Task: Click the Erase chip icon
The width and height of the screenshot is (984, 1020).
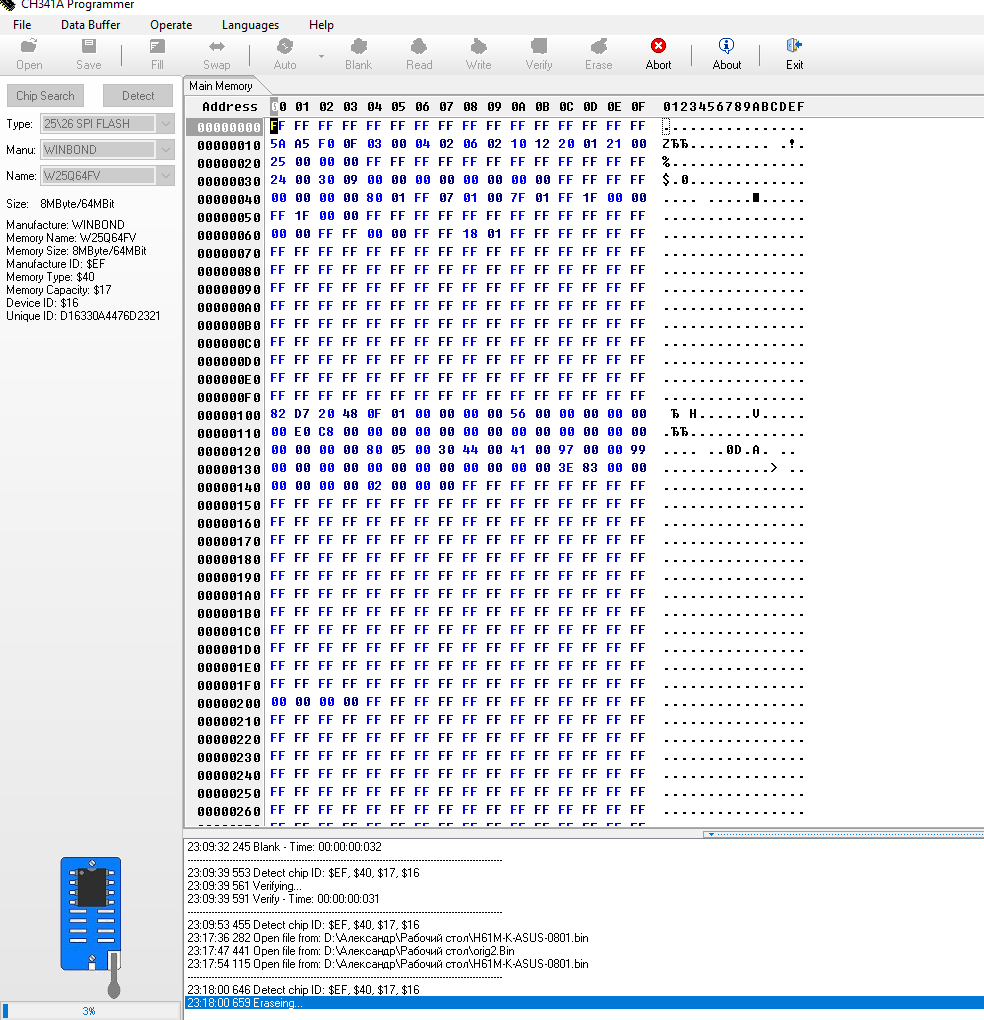Action: (x=599, y=46)
